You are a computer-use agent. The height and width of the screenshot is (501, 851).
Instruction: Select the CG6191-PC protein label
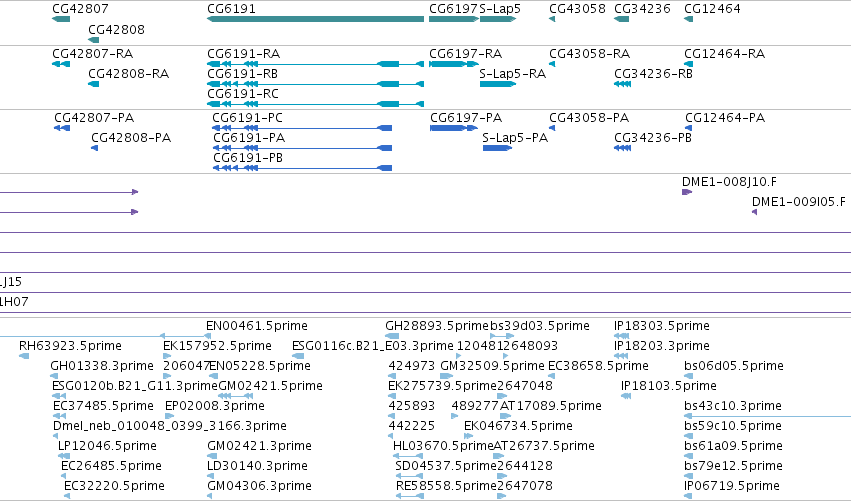[x=247, y=118]
